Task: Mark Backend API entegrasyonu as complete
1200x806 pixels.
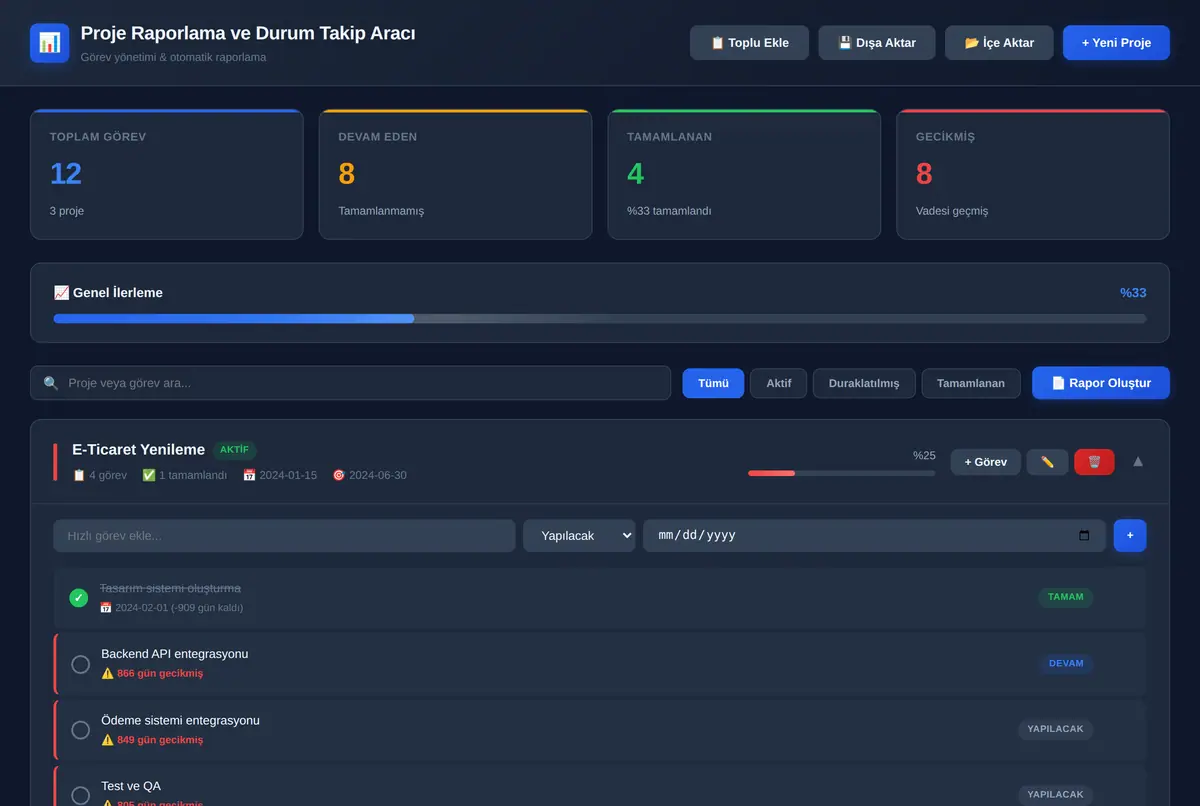Action: tap(81, 664)
